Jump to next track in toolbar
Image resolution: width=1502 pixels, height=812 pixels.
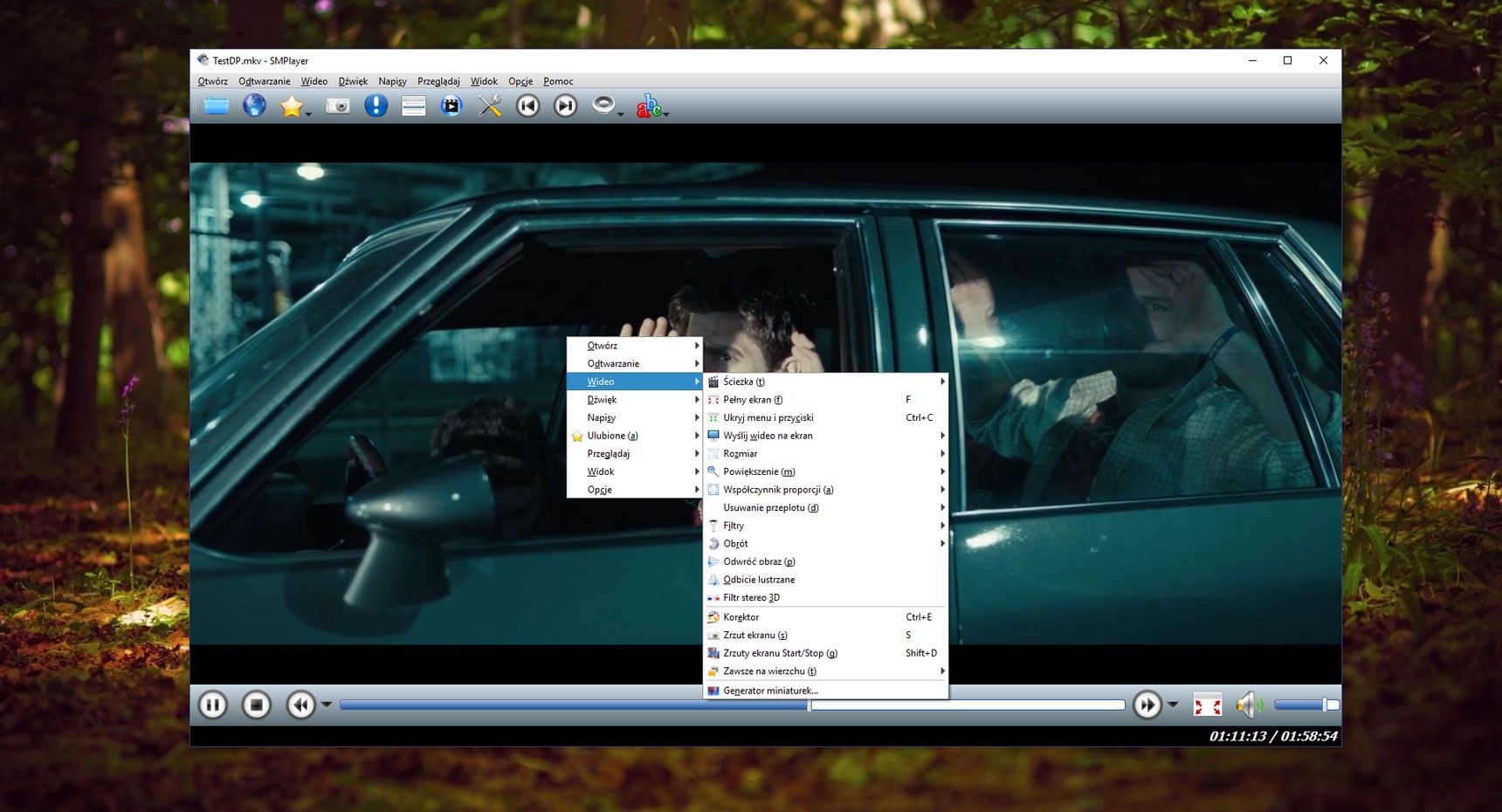point(566,107)
